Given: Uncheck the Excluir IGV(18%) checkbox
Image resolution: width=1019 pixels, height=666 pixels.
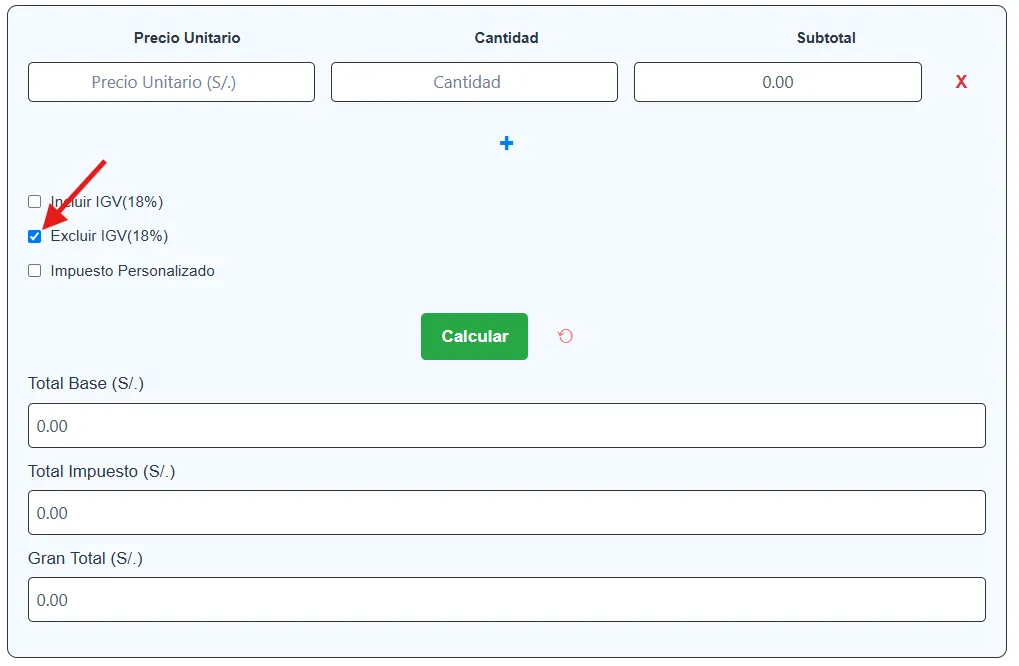Looking at the screenshot, I should coord(35,237).
